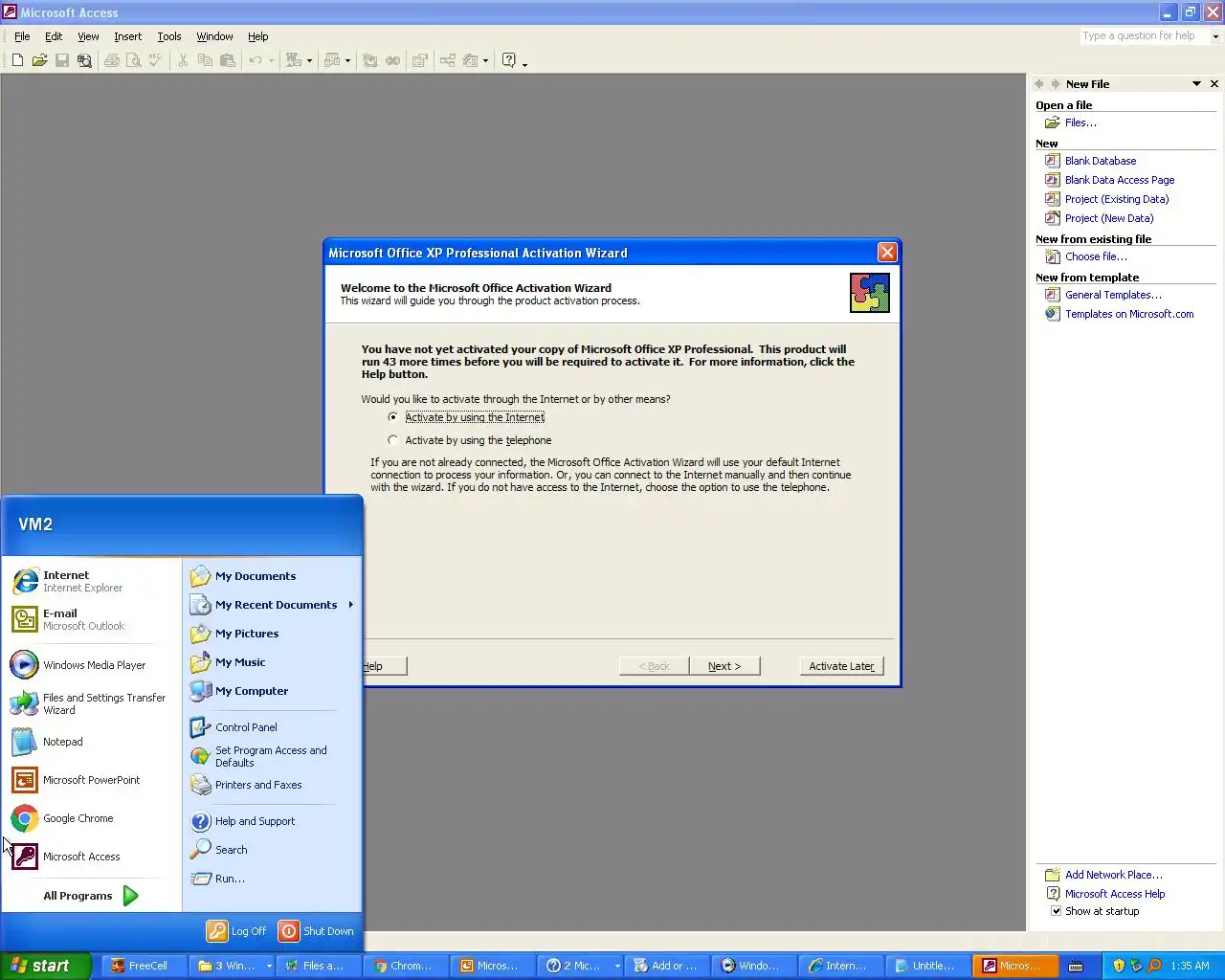Click the Cut scissors toolbar icon
Screen dimensions: 1225x980
(x=183, y=60)
